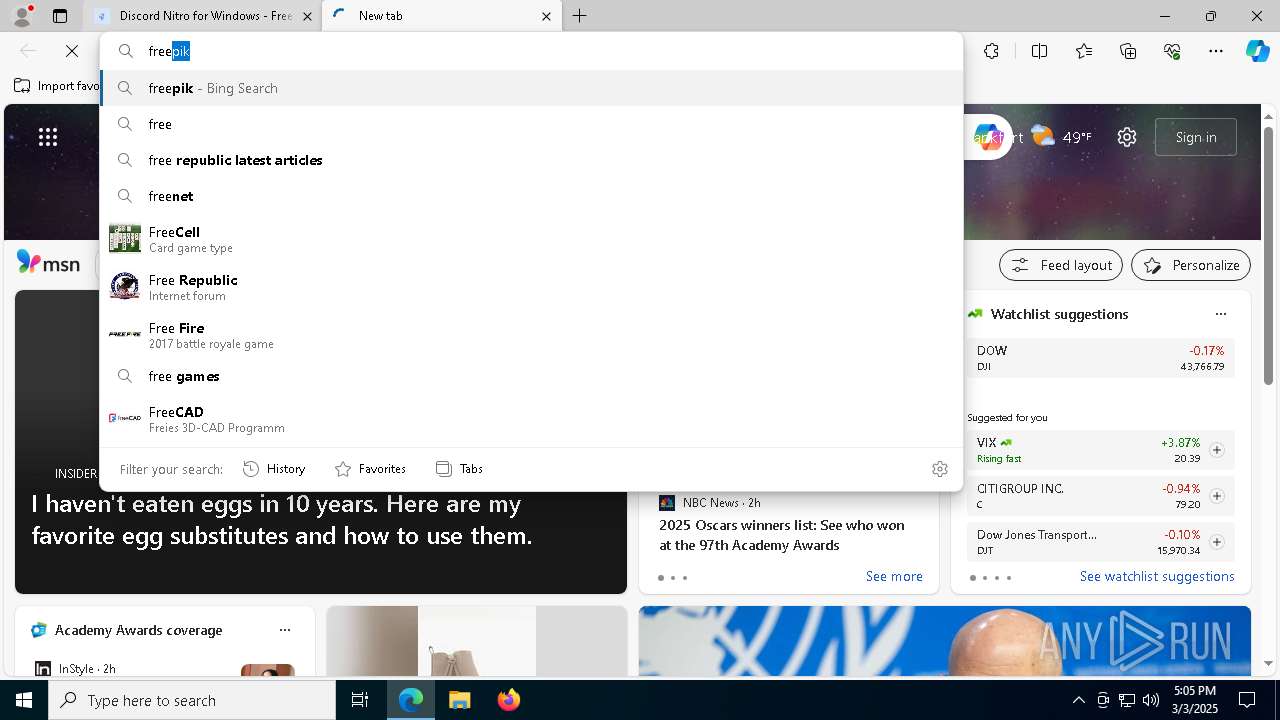The width and height of the screenshot is (1280, 720).
Task: Stop loading the page
Action: (72, 51)
